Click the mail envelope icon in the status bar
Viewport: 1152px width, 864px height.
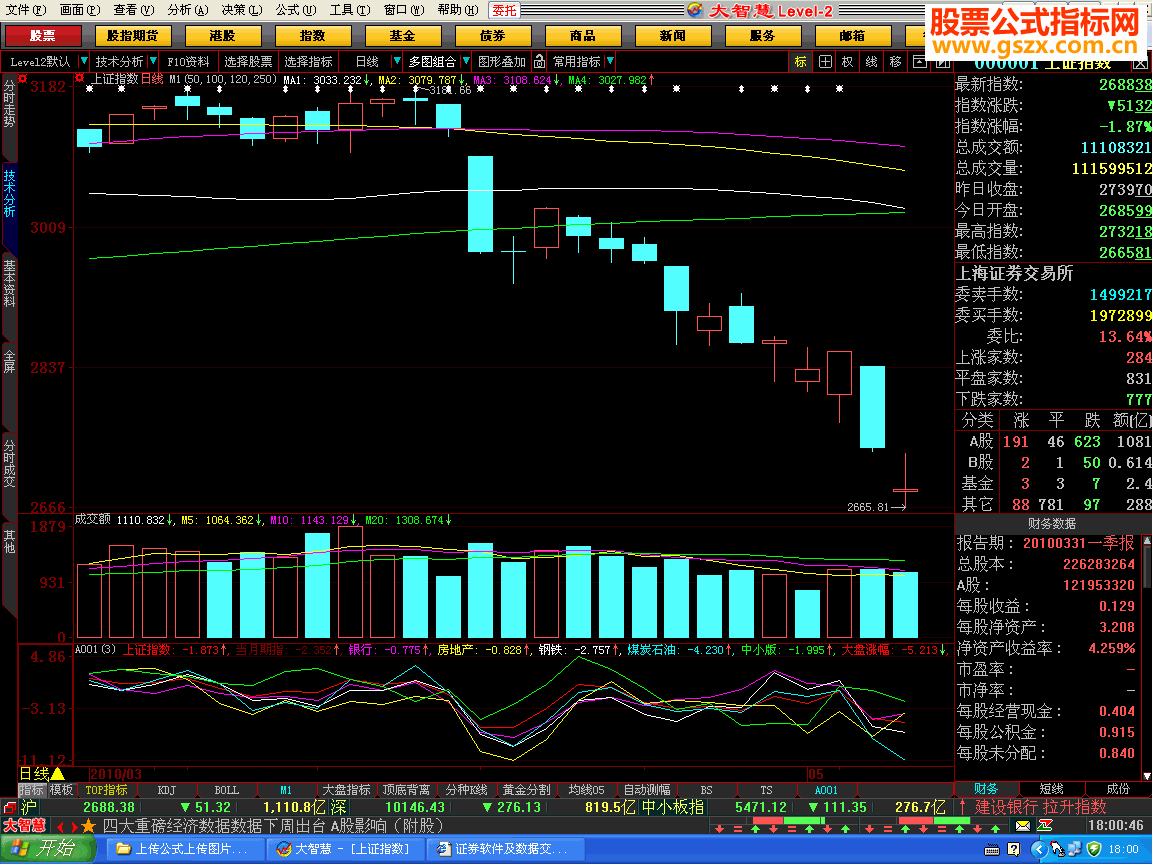coord(1023,826)
